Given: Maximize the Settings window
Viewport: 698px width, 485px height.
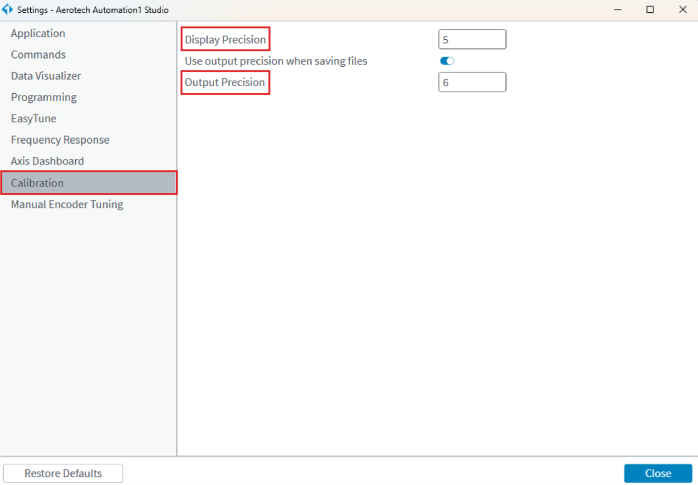Looking at the screenshot, I should click(x=650, y=9).
